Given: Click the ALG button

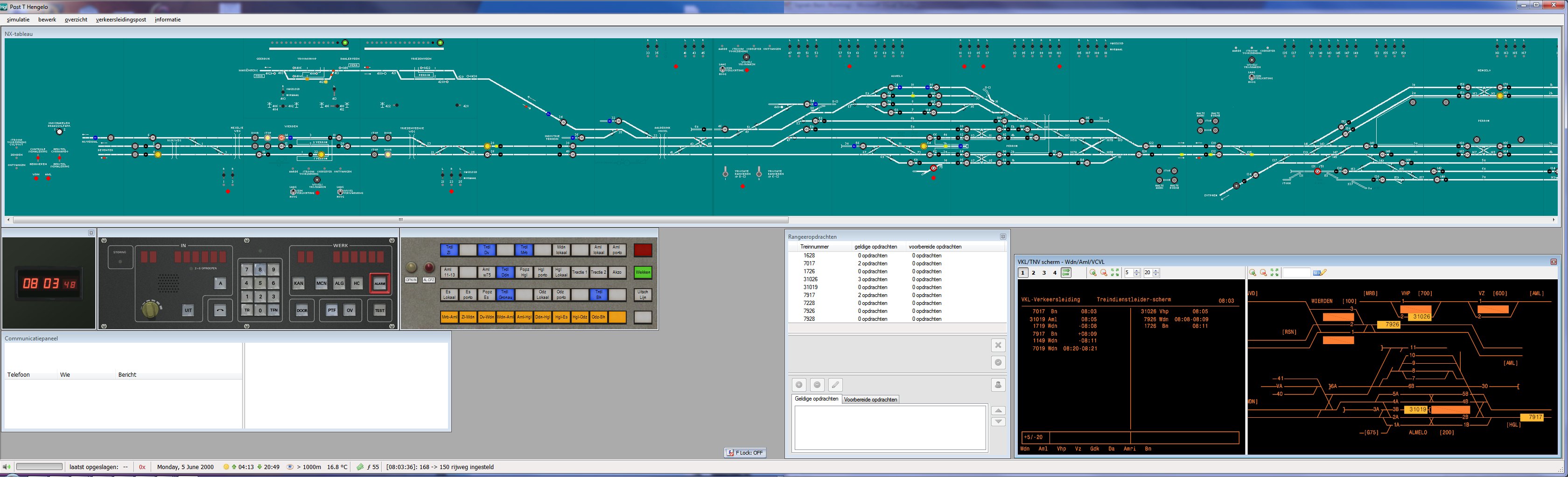Looking at the screenshot, I should click(339, 283).
